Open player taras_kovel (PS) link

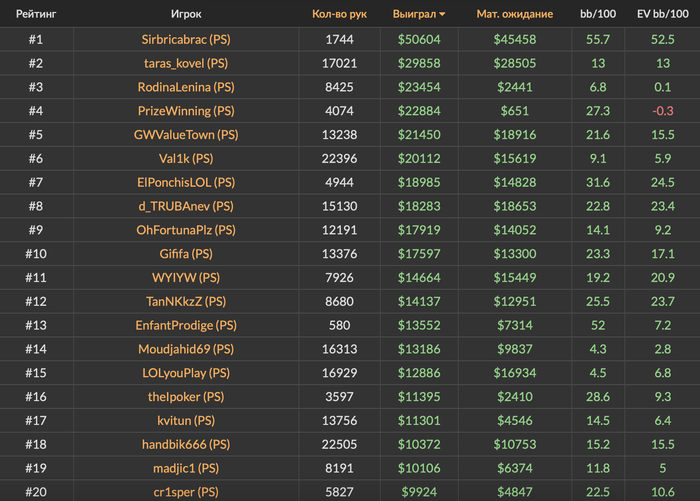(x=186, y=63)
